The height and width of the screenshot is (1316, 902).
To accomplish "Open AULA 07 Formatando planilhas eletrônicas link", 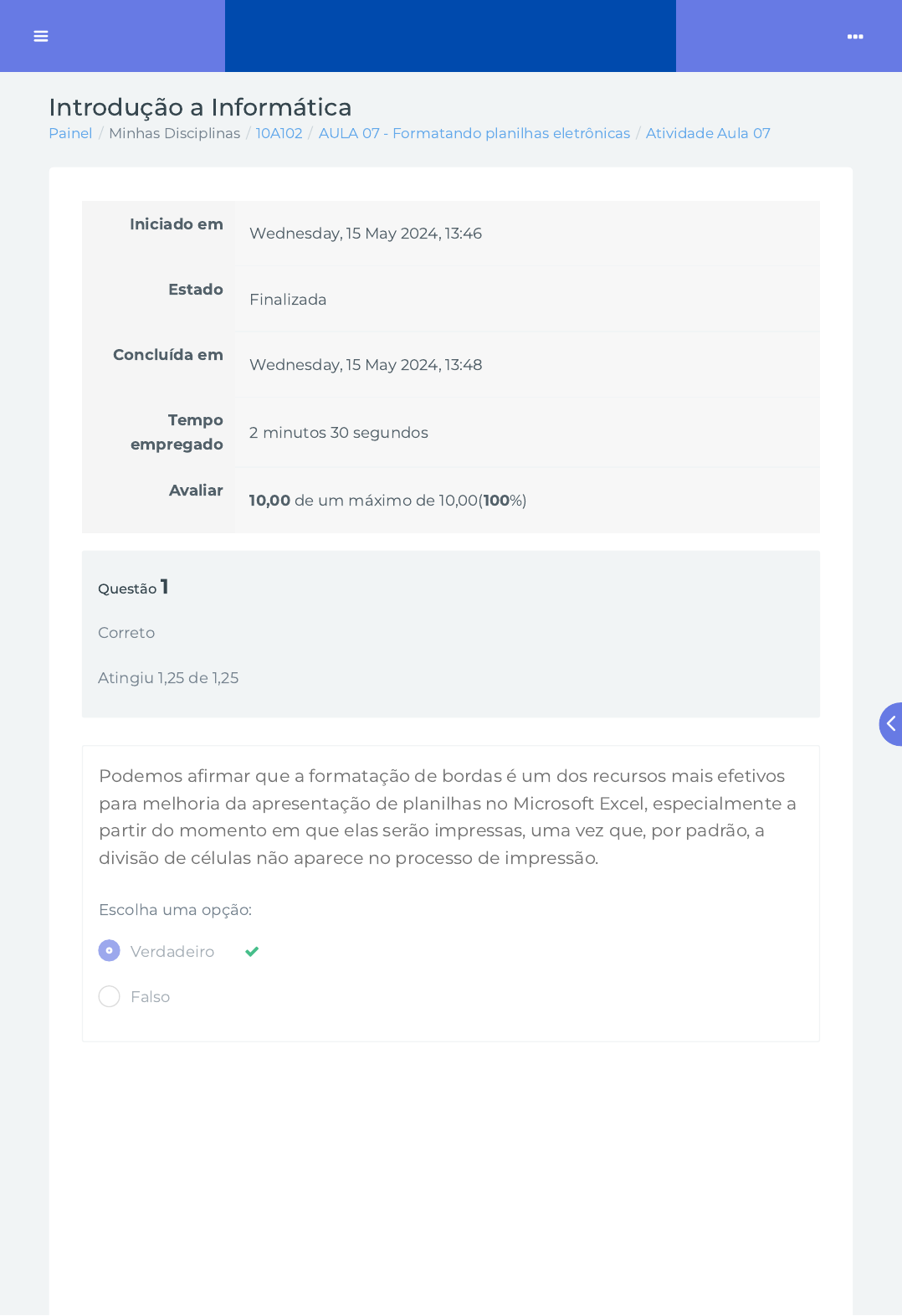I will (x=474, y=133).
